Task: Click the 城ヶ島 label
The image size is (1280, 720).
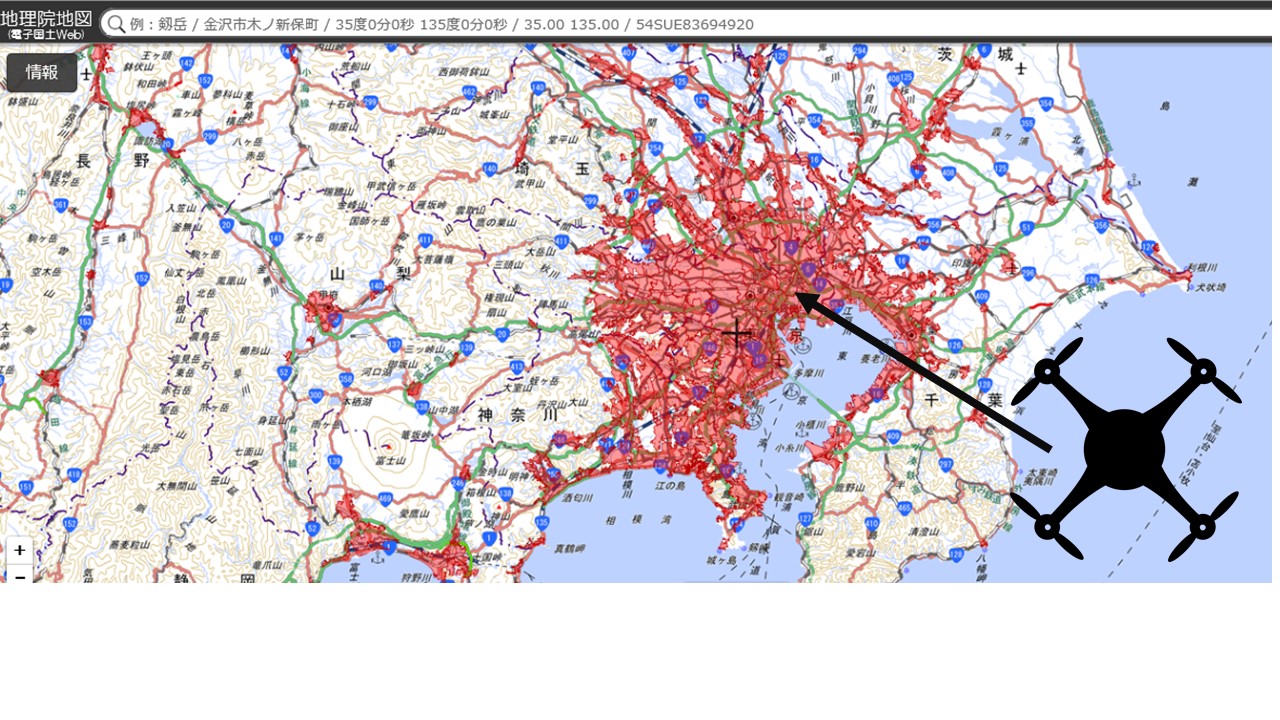Action: pyautogui.click(x=722, y=560)
